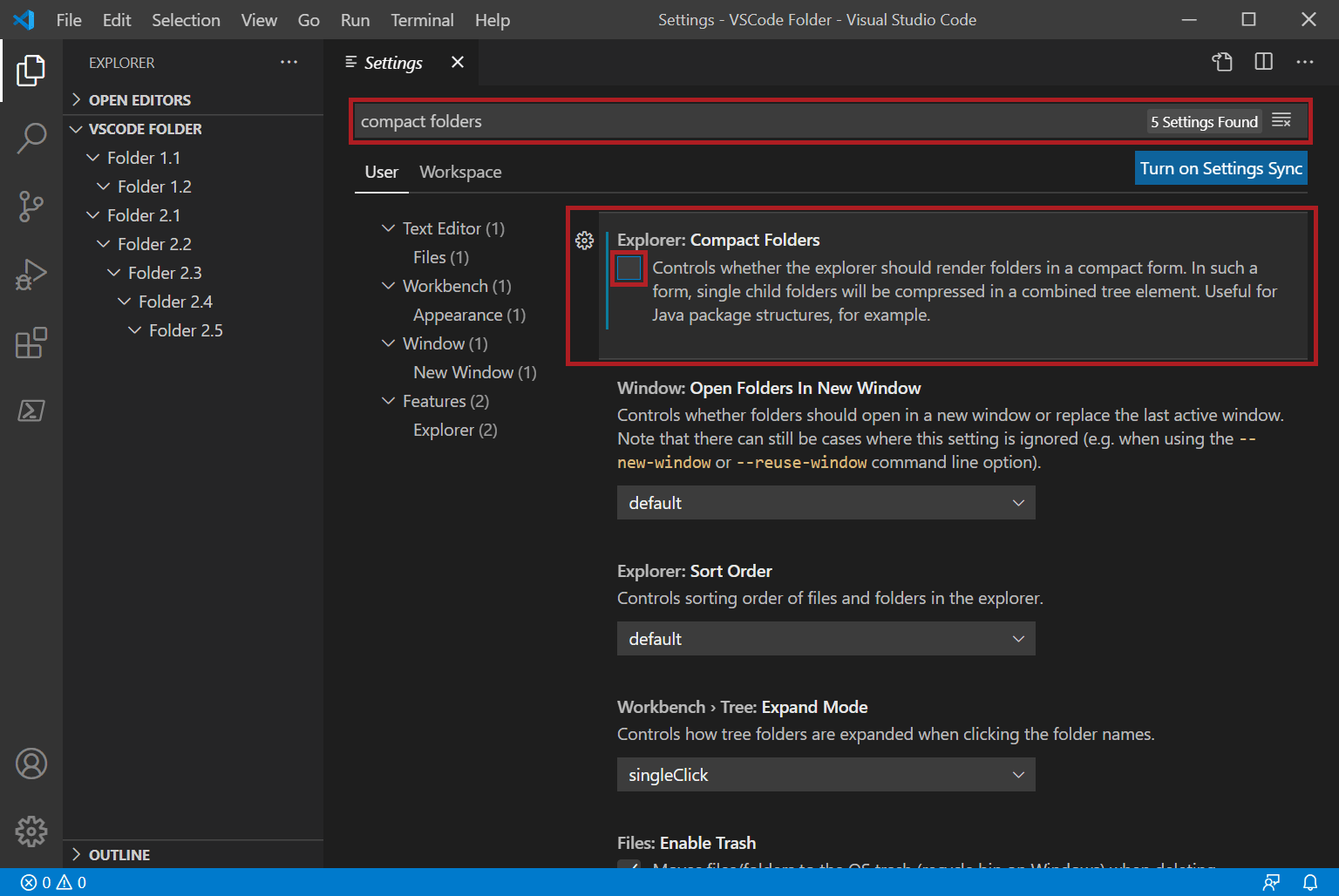1339x896 pixels.
Task: Enable the Explorer: Compact Folders checkbox
Action: tap(629, 268)
